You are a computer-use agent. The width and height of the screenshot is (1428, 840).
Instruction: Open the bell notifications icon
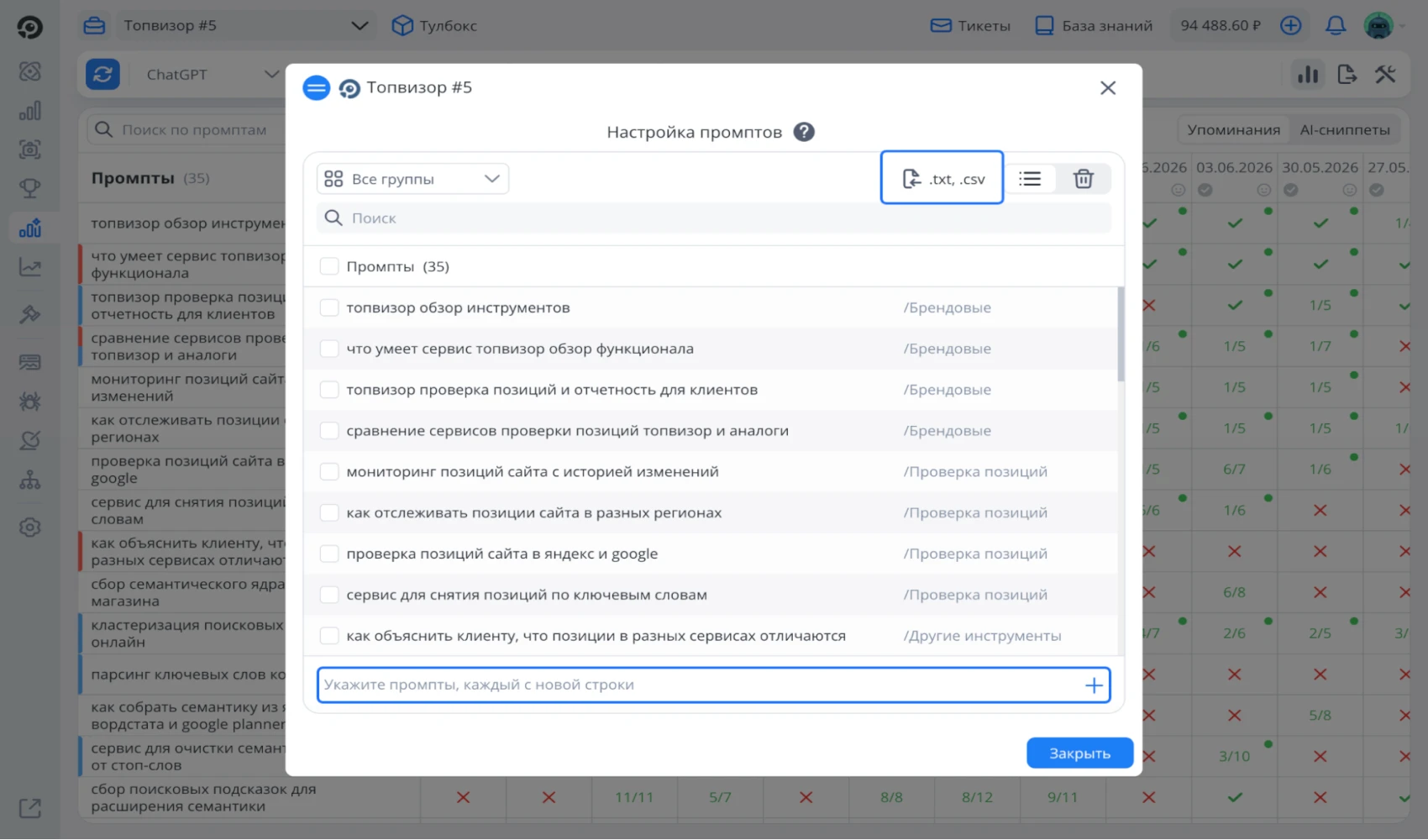click(x=1336, y=25)
